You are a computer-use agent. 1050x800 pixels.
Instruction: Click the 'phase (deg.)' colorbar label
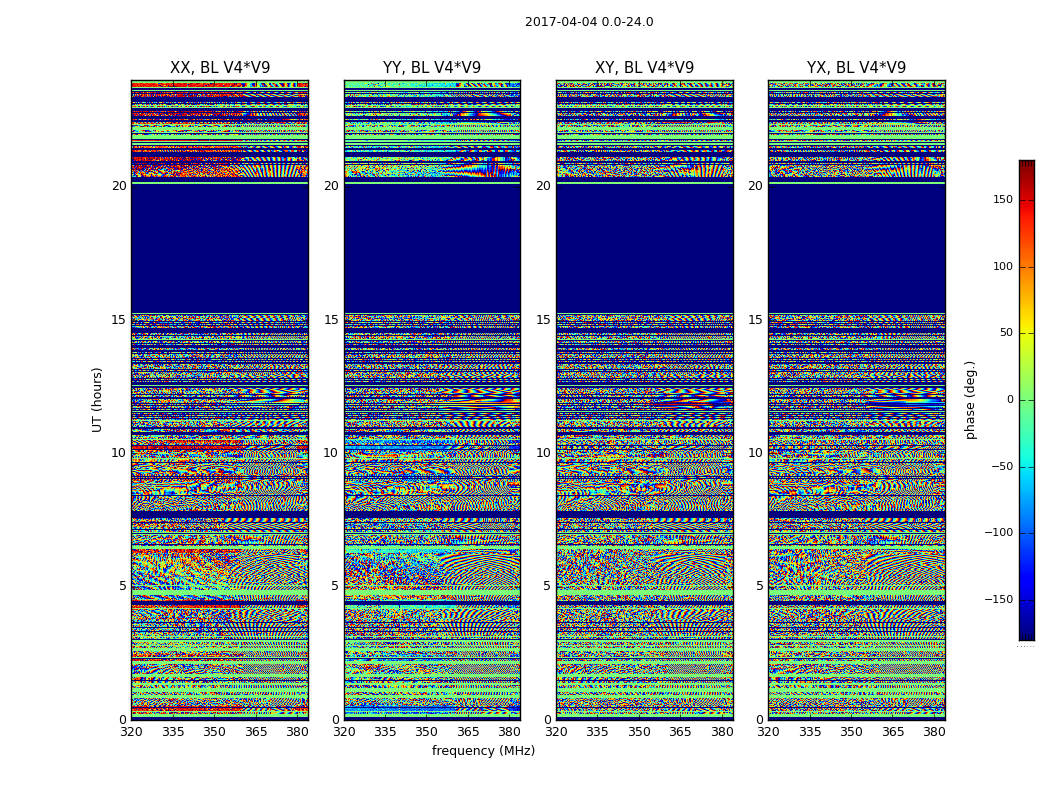(x=970, y=400)
